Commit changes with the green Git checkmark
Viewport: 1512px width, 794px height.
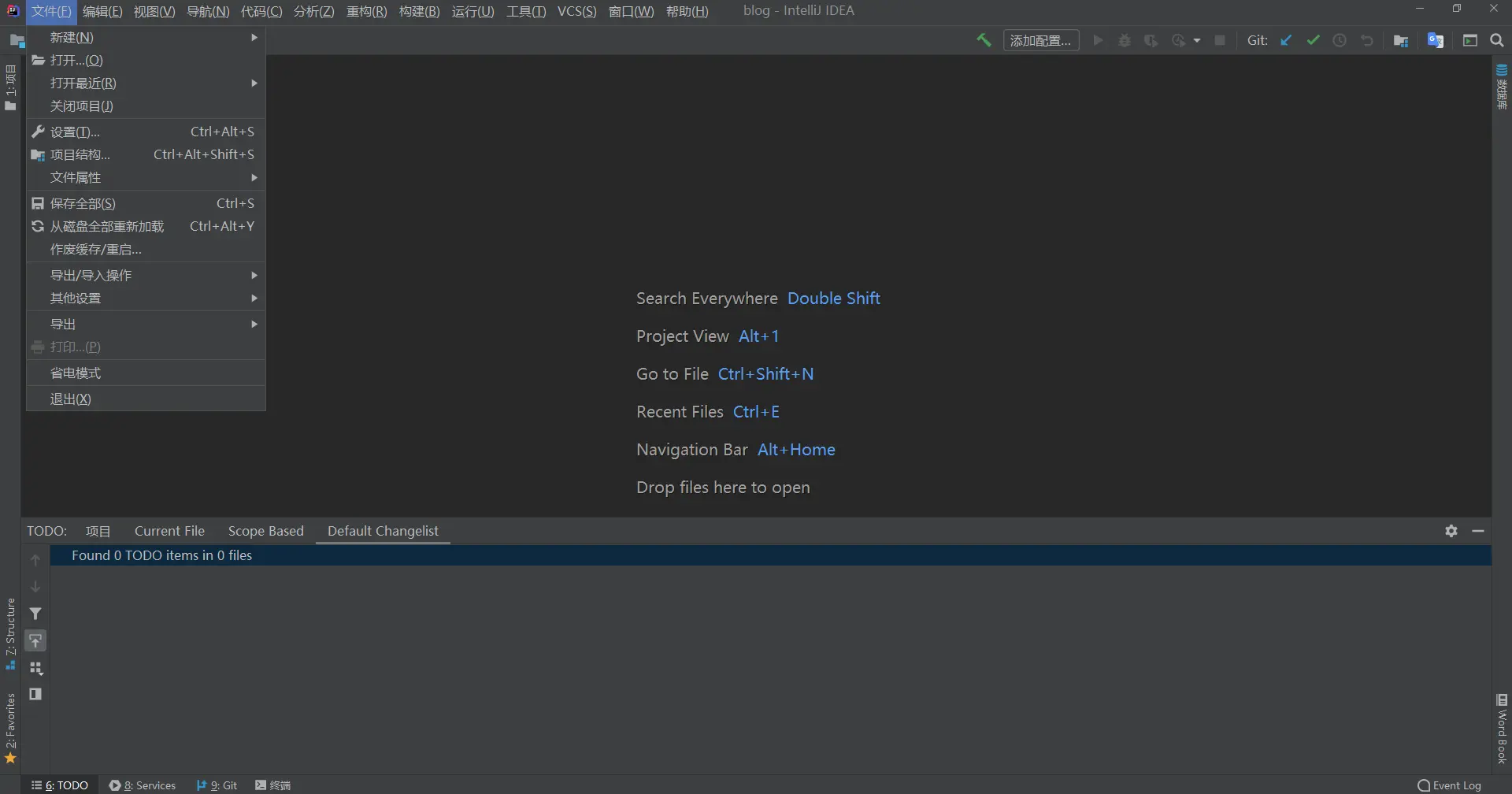[1313, 40]
